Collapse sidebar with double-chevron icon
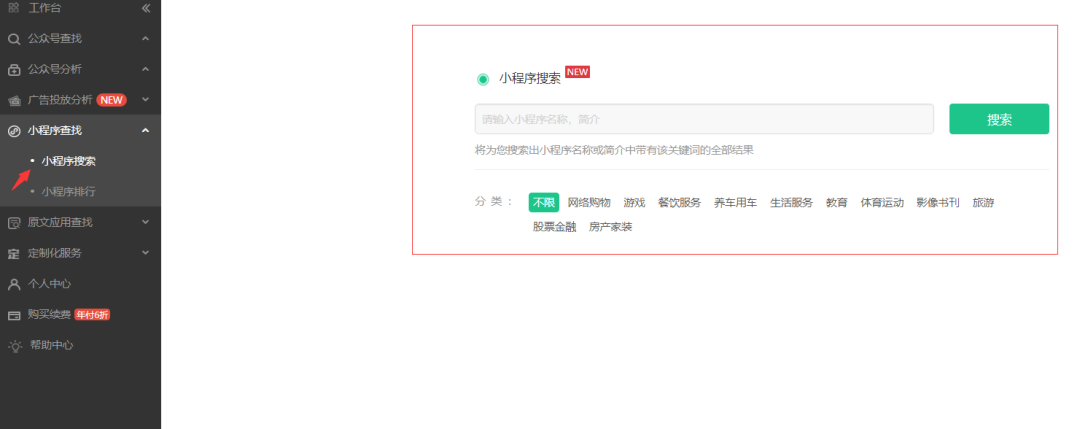This screenshot has width=1080, height=429. 145,8
